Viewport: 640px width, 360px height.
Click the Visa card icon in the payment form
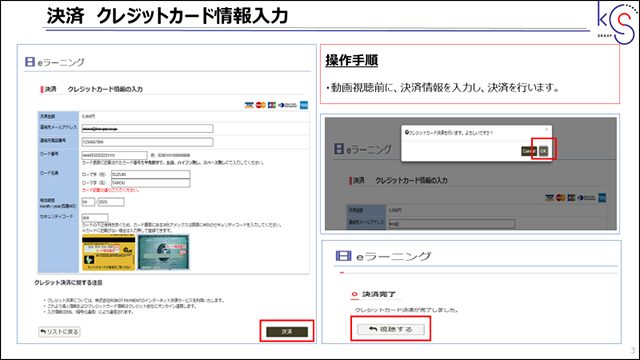point(249,105)
